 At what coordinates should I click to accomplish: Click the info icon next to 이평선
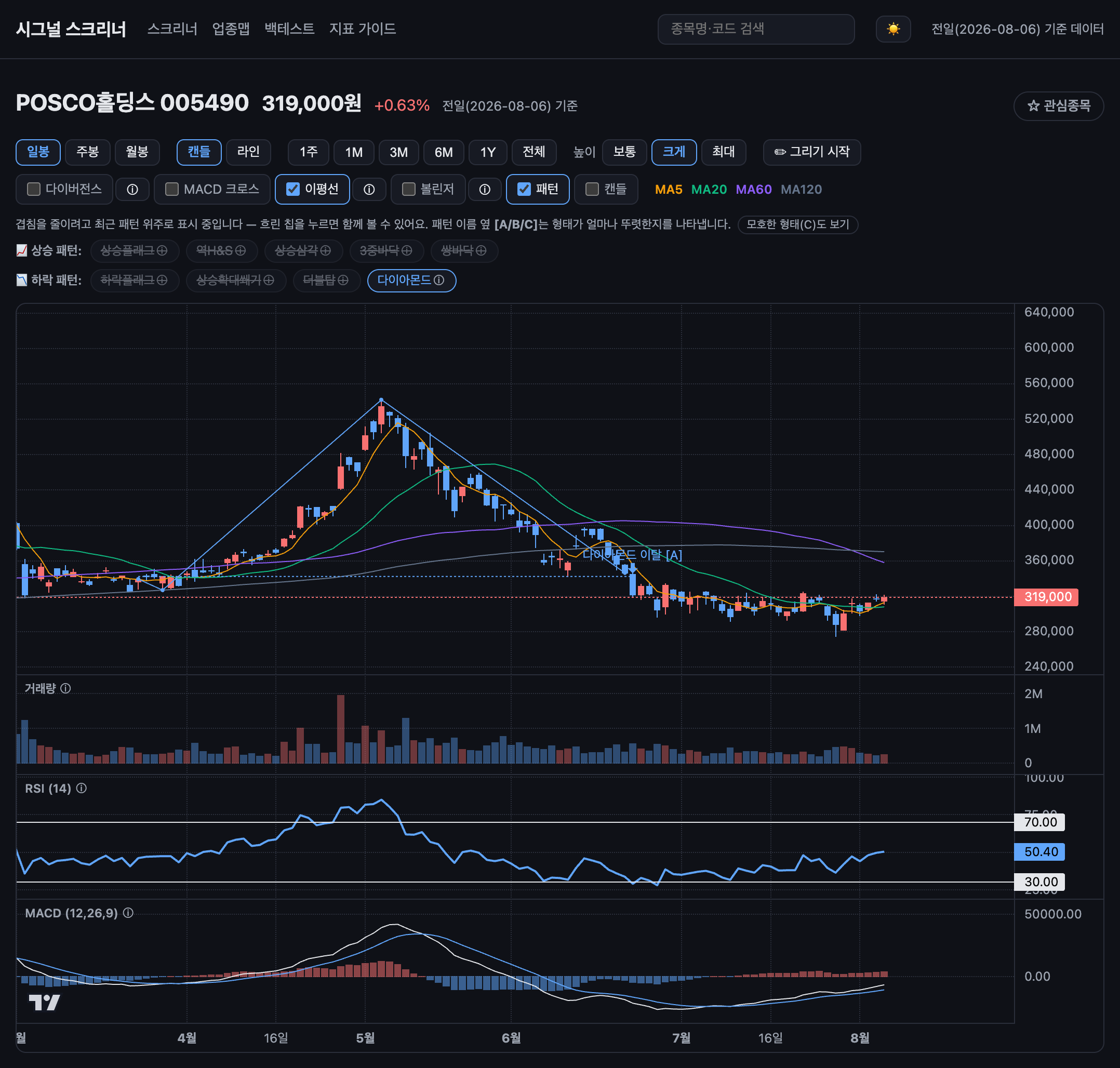(x=369, y=190)
